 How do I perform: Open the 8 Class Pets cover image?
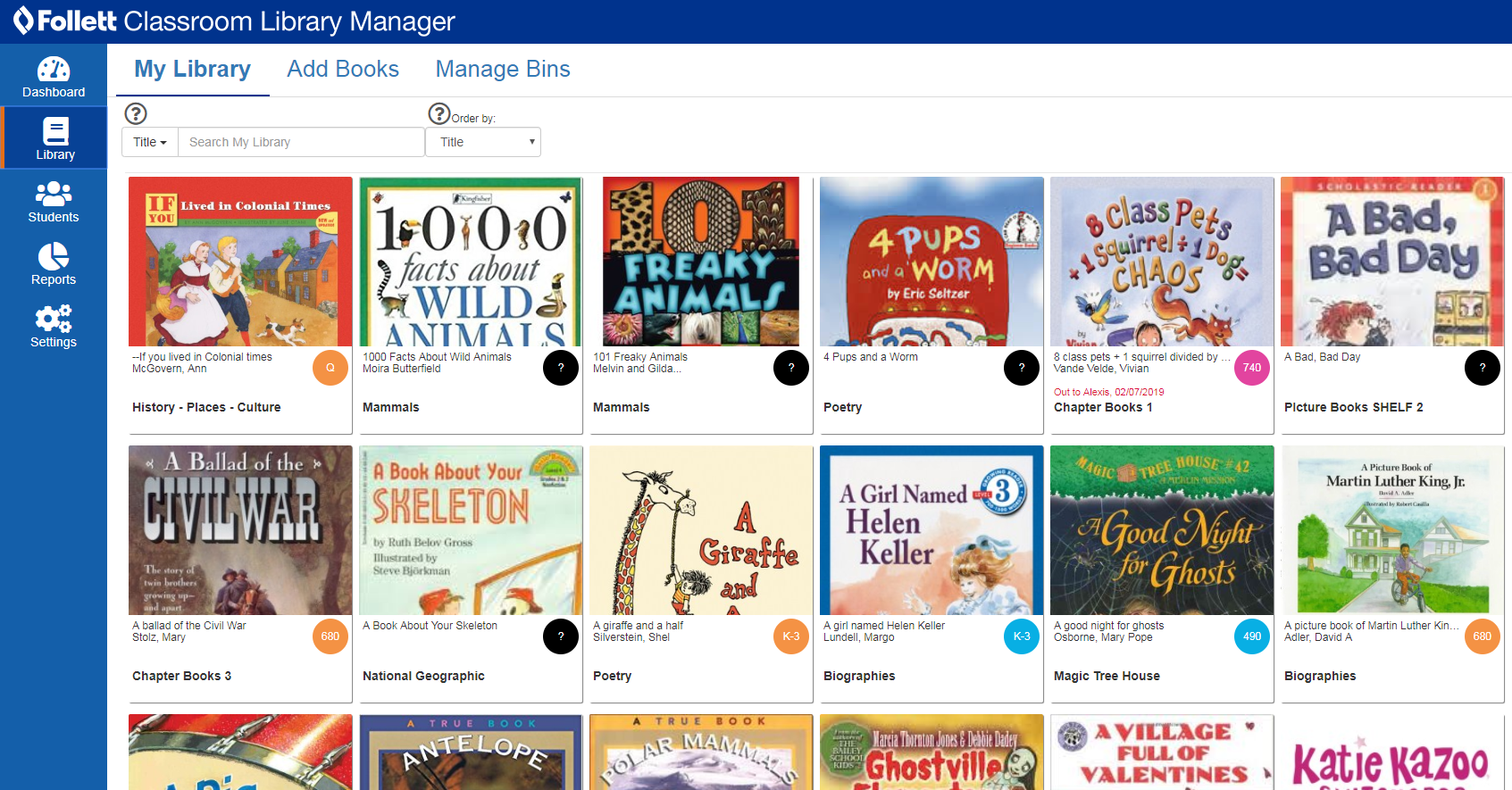point(1162,262)
